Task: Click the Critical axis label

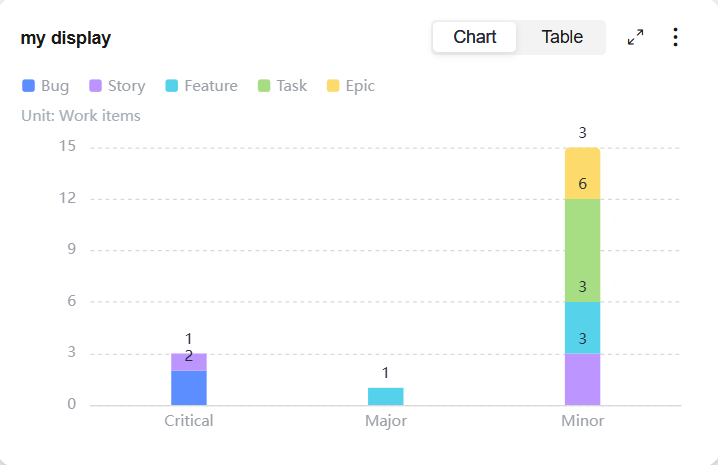Action: tap(189, 421)
